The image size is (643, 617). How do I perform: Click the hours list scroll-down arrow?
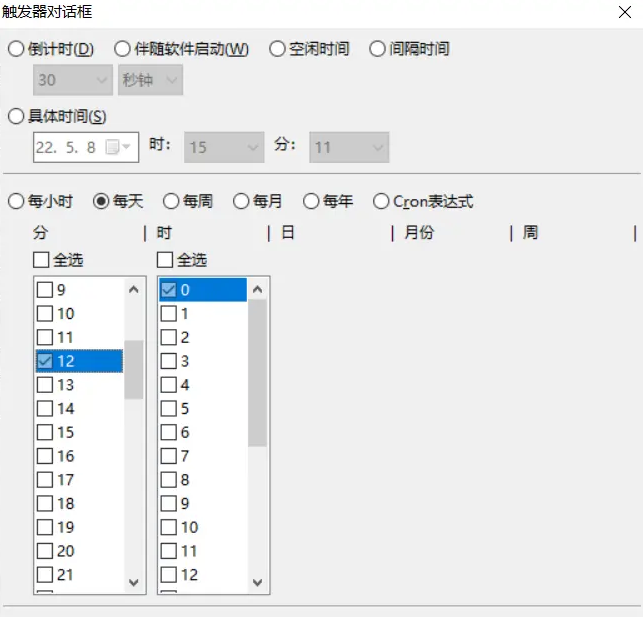[x=257, y=581]
